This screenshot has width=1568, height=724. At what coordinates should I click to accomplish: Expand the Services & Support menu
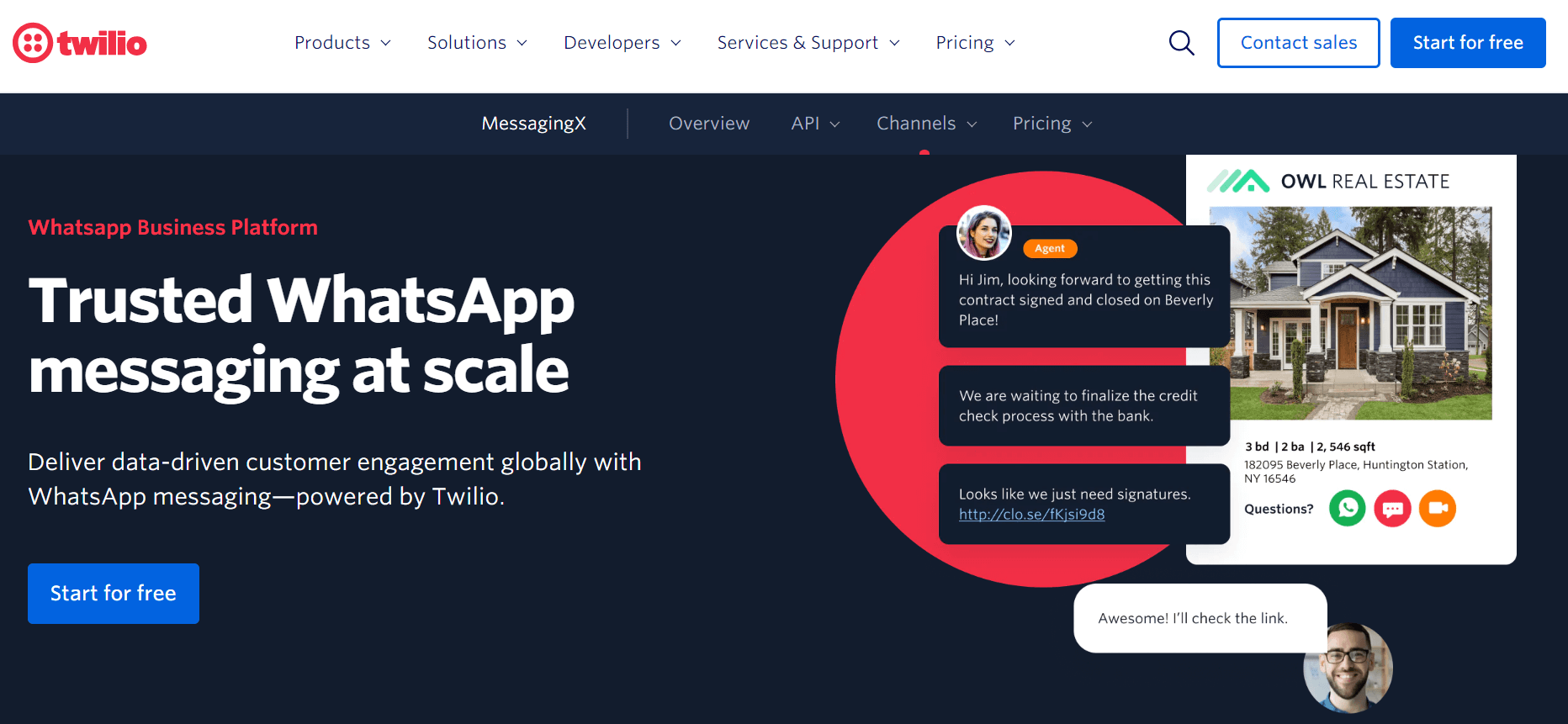click(808, 43)
